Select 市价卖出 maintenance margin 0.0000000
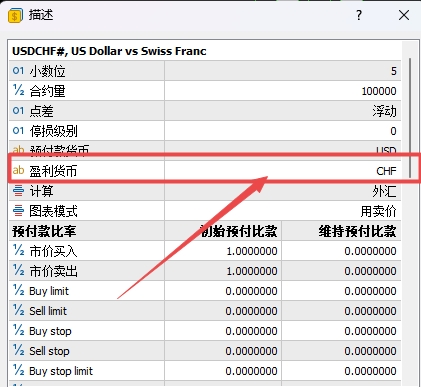The image size is (421, 387). click(x=370, y=271)
